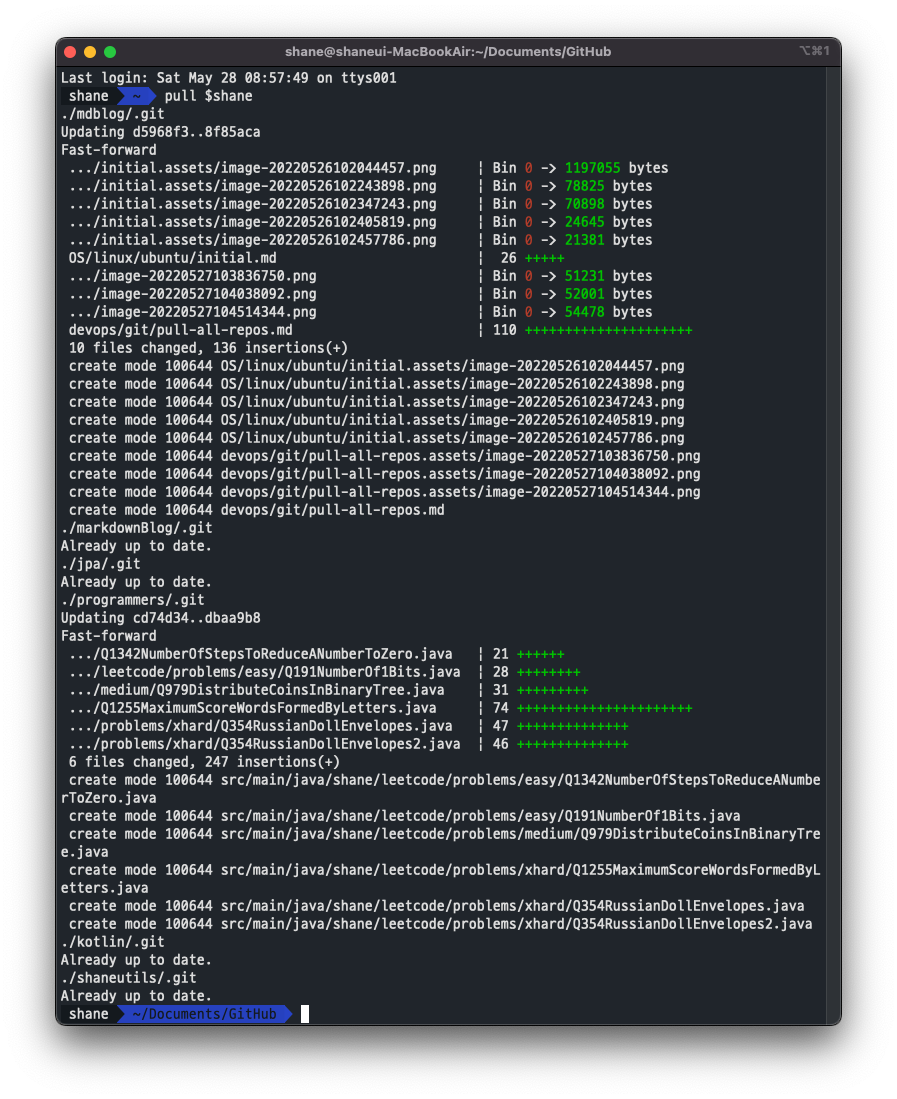Click the './shaneutils/.git' line
This screenshot has width=897, height=1099.
128,978
